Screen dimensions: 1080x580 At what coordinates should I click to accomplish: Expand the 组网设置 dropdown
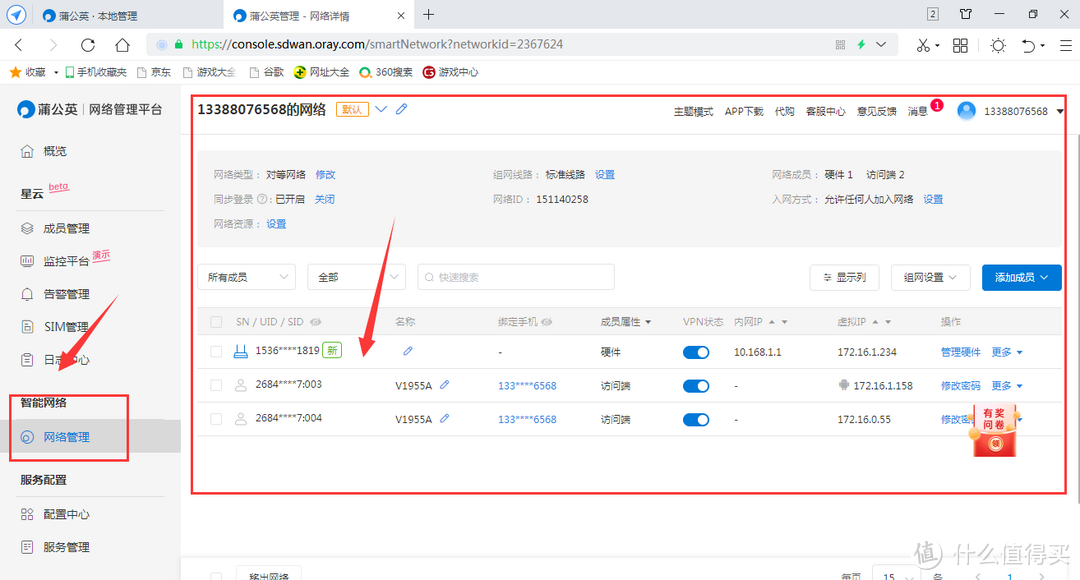(x=930, y=276)
